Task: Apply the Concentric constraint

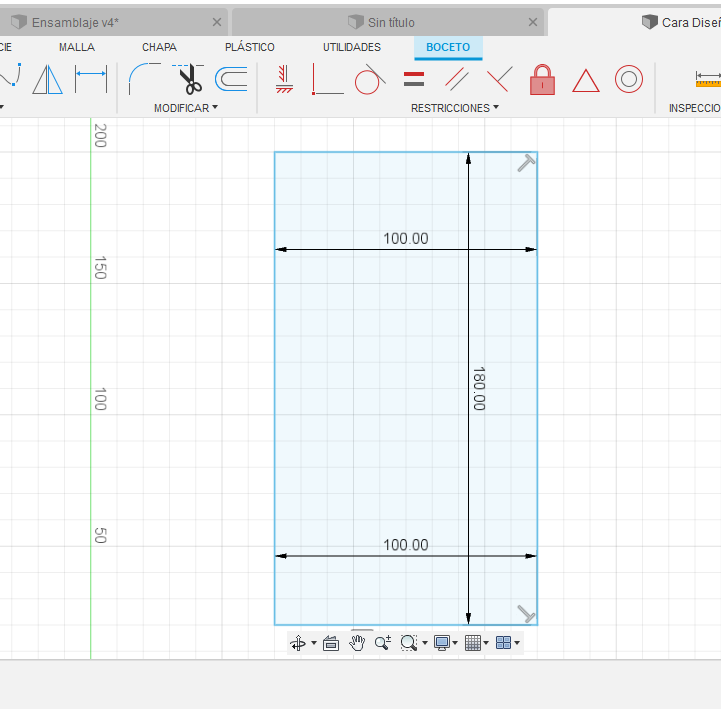Action: click(x=628, y=79)
